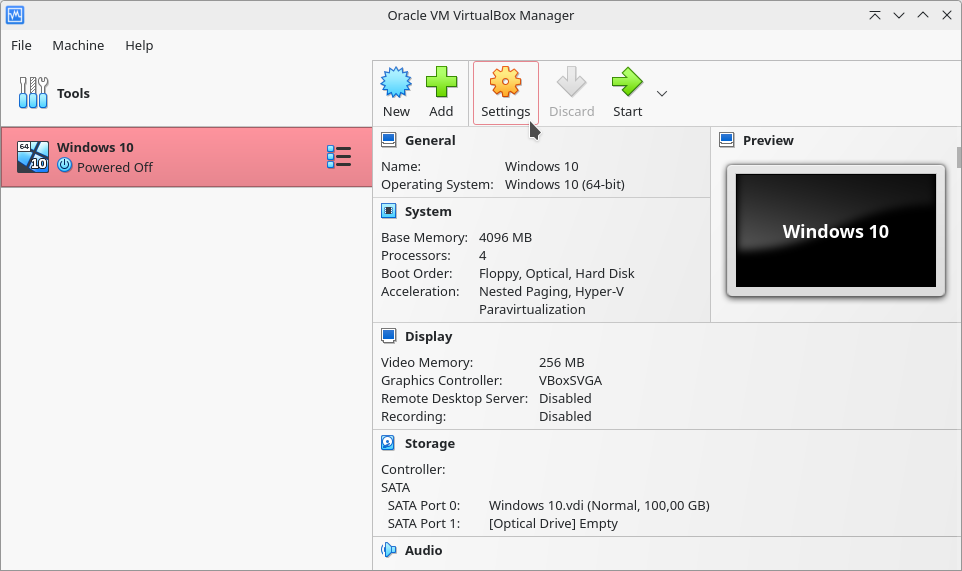
Task: Click the Graphics Controller value VBoxSVGA
Action: pos(570,380)
